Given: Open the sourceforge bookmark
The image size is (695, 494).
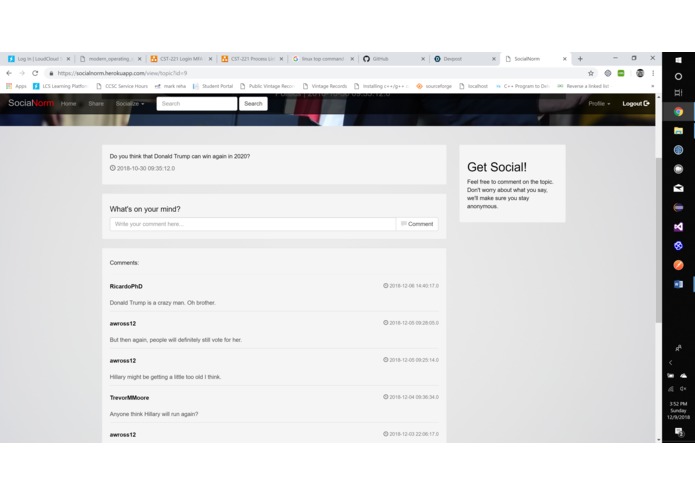Looking at the screenshot, I should pos(434,86).
